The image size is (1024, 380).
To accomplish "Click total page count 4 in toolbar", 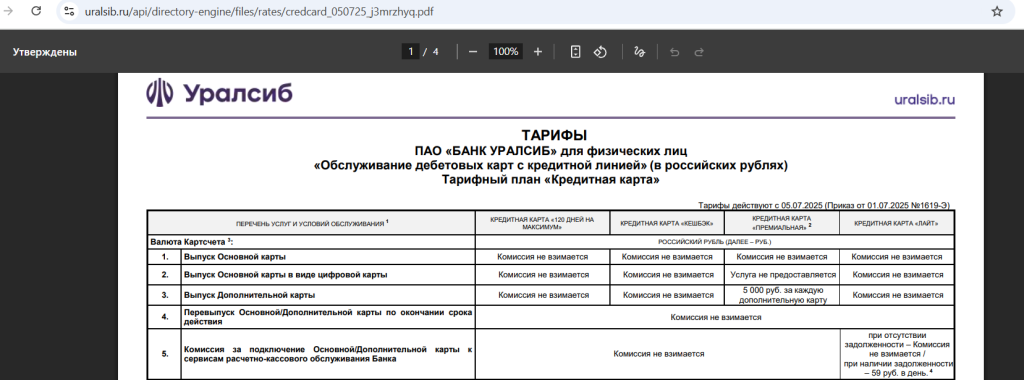I will (x=436, y=52).
